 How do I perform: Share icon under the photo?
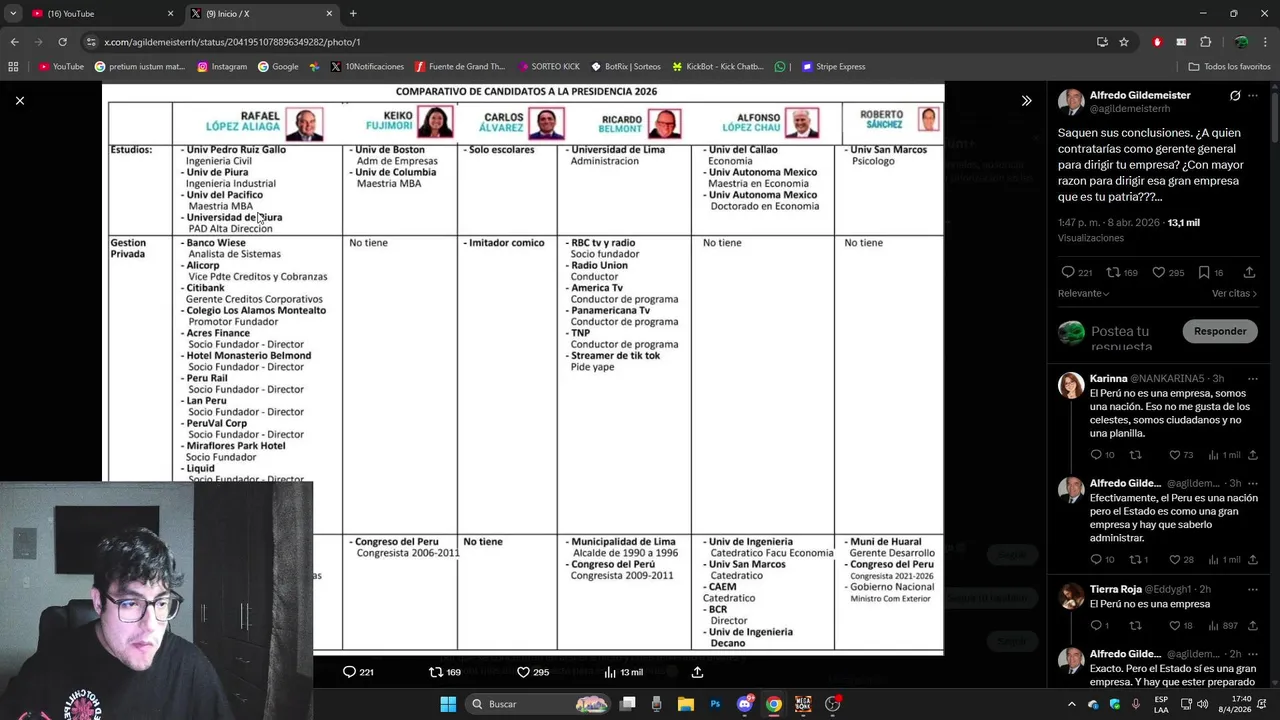pos(697,672)
